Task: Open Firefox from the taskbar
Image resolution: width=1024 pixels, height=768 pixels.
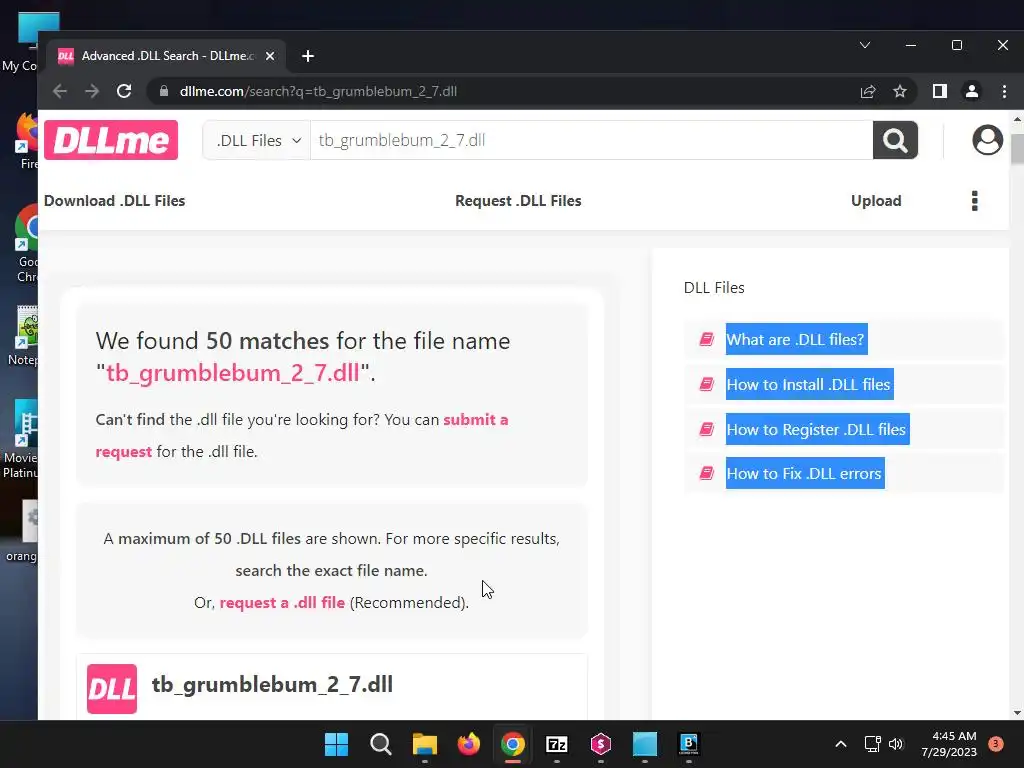Action: tap(469, 744)
